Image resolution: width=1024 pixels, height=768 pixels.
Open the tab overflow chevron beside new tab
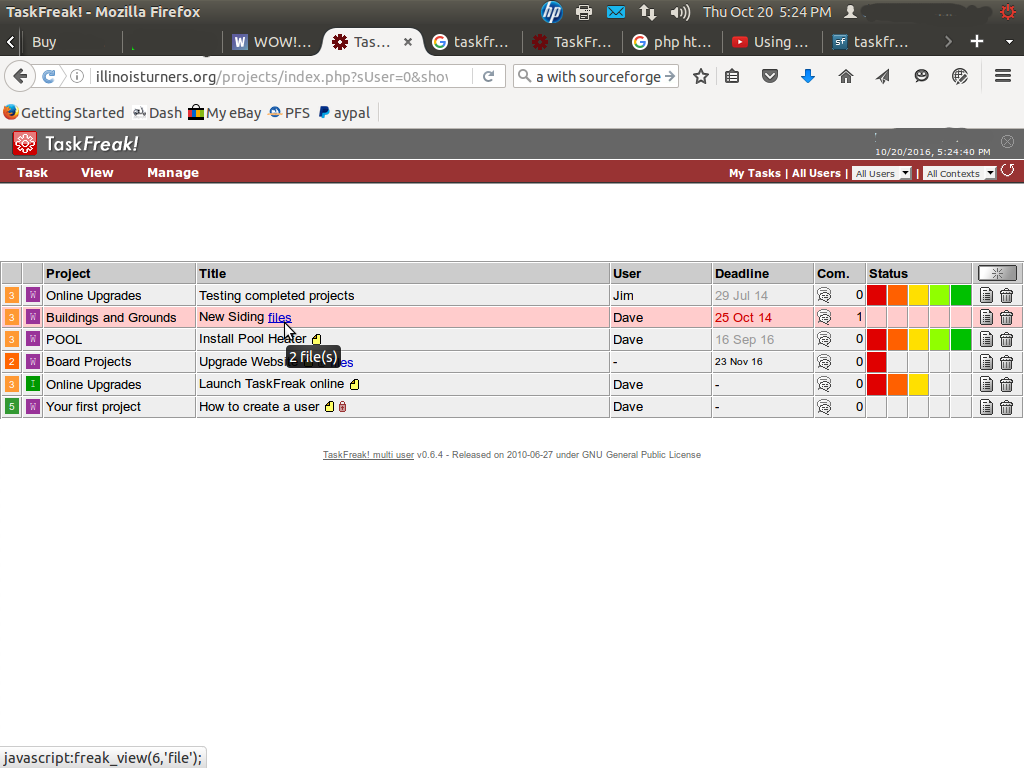[948, 42]
